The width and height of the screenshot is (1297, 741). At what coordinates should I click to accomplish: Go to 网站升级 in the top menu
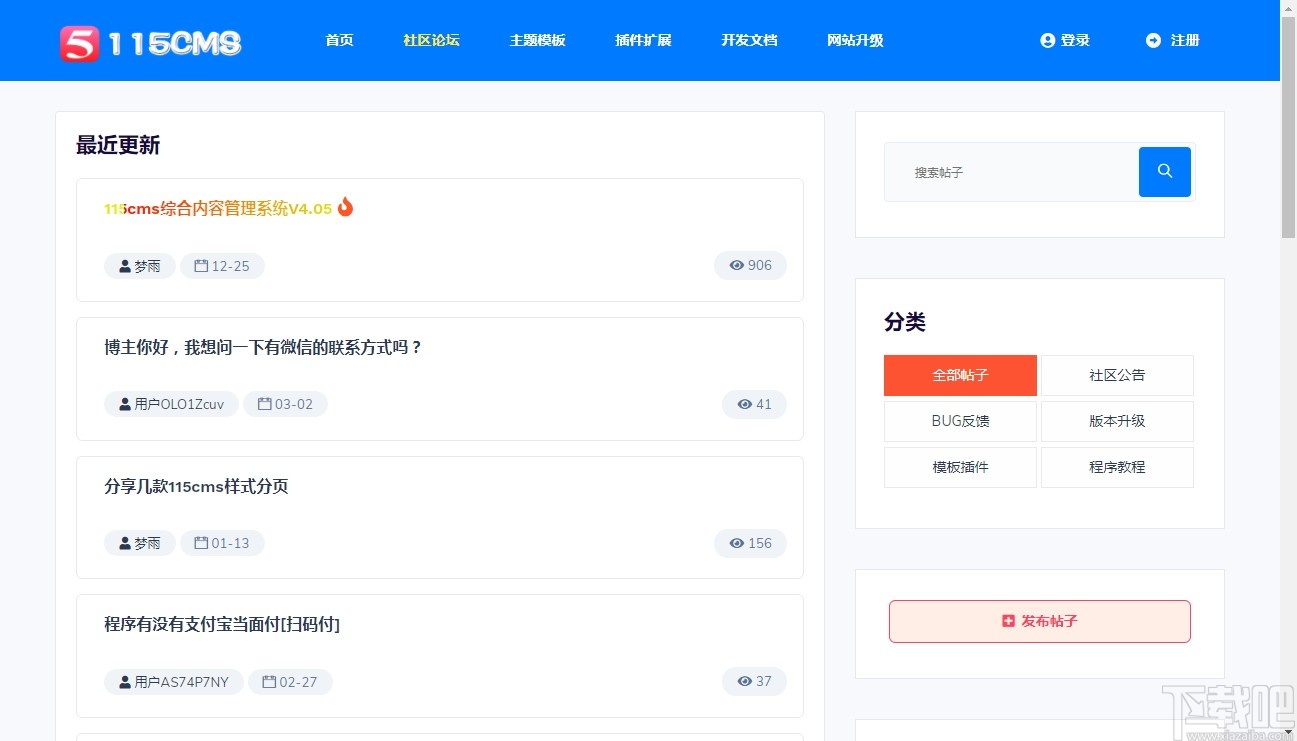coord(855,41)
